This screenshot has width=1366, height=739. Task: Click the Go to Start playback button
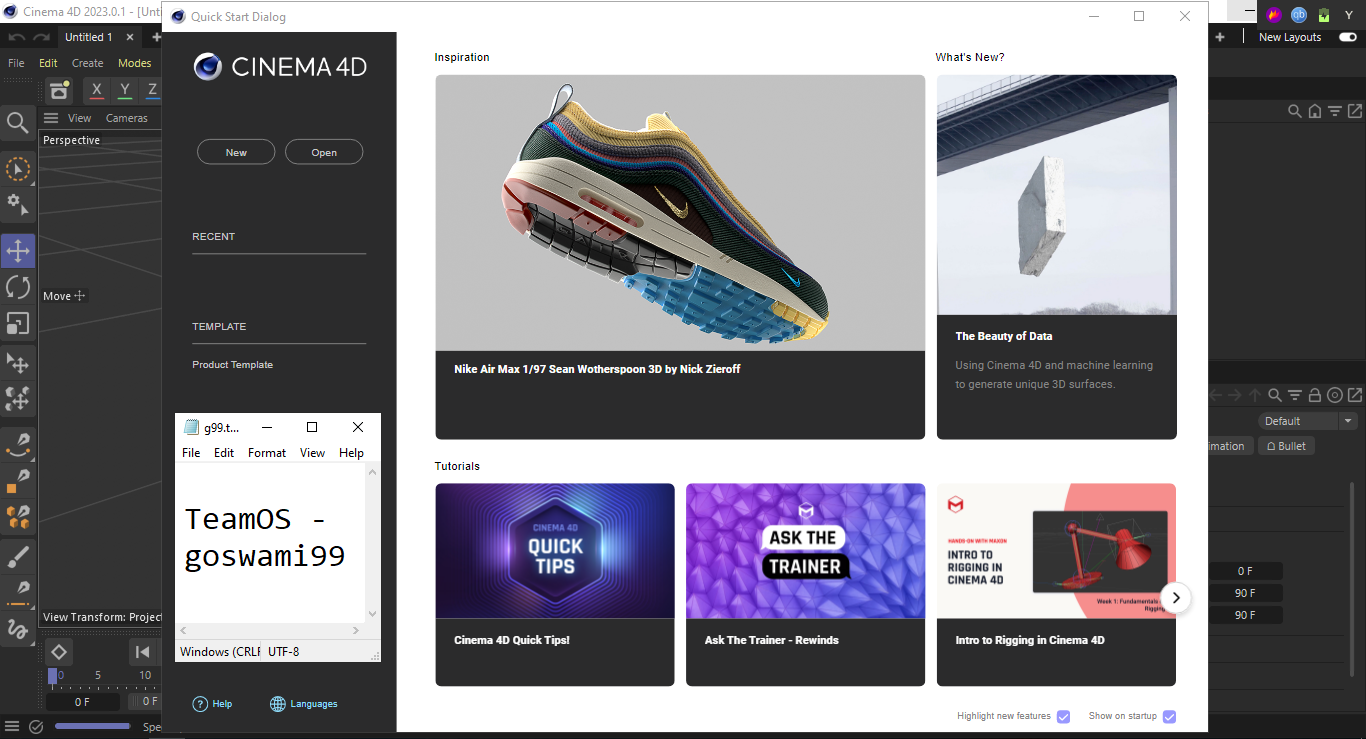pyautogui.click(x=143, y=652)
